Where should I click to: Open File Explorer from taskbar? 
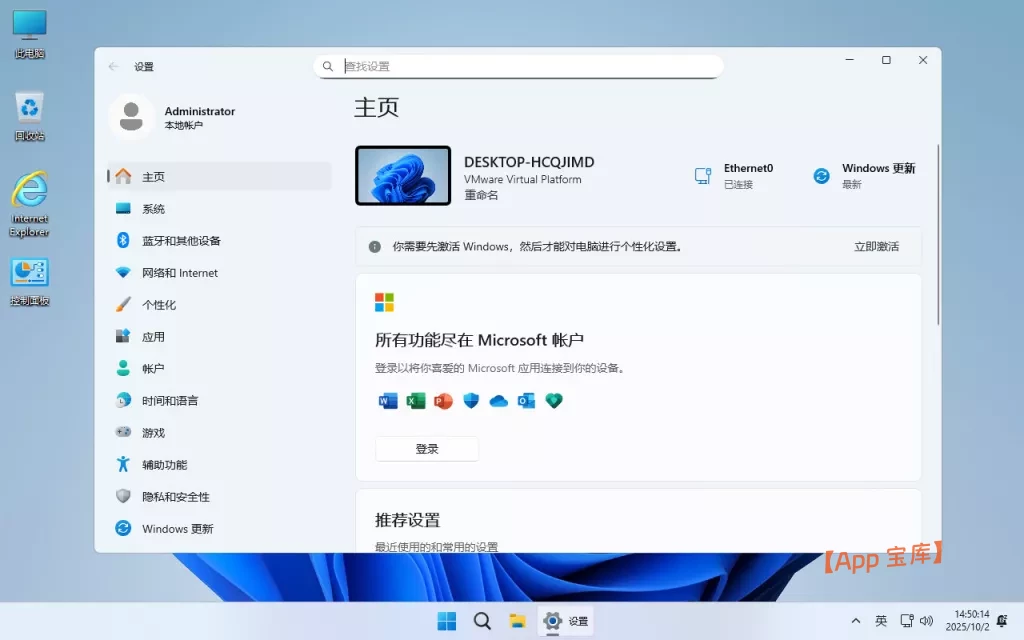(x=518, y=621)
